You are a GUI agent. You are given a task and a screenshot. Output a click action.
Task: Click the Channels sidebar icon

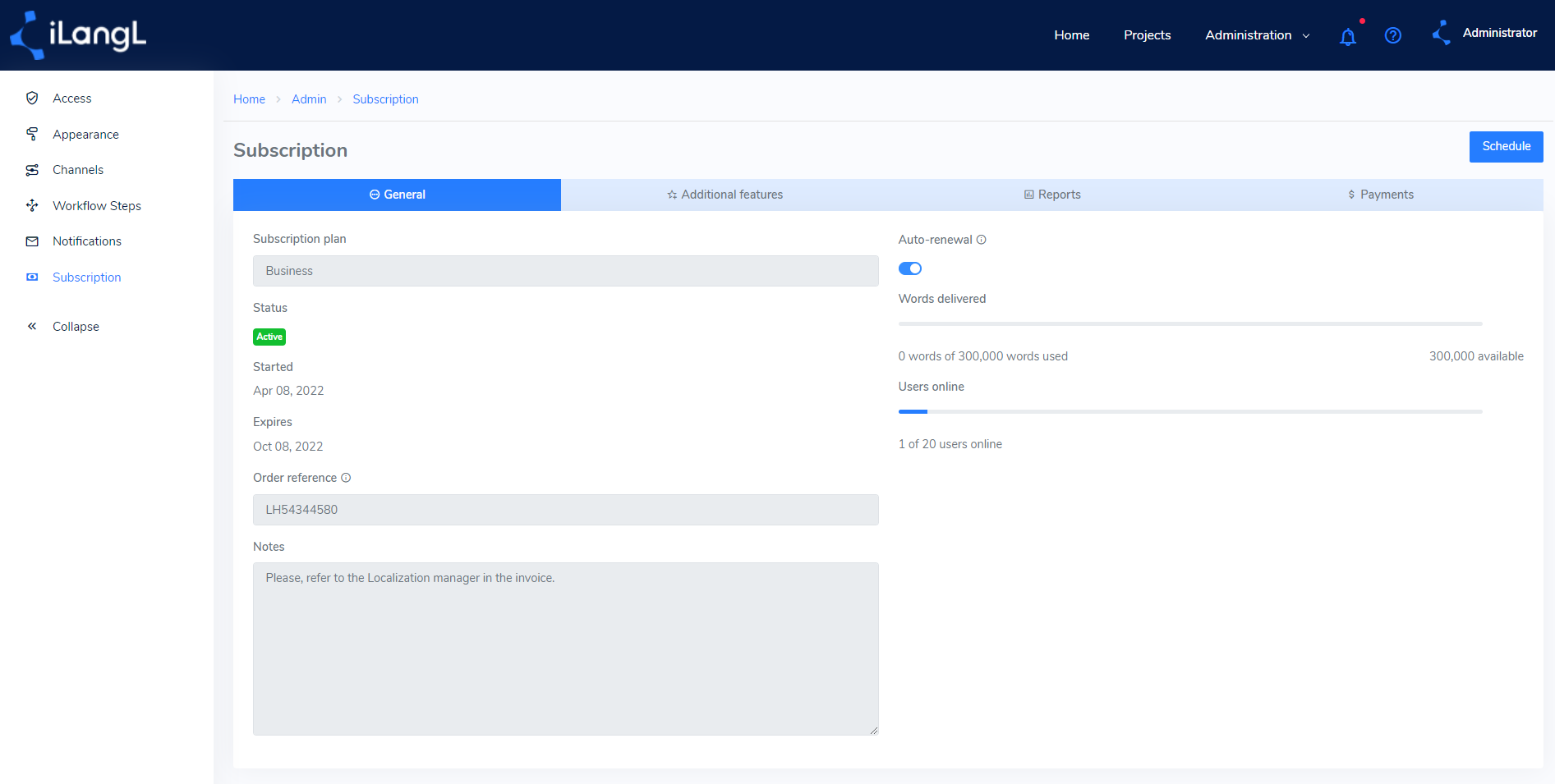click(x=32, y=170)
